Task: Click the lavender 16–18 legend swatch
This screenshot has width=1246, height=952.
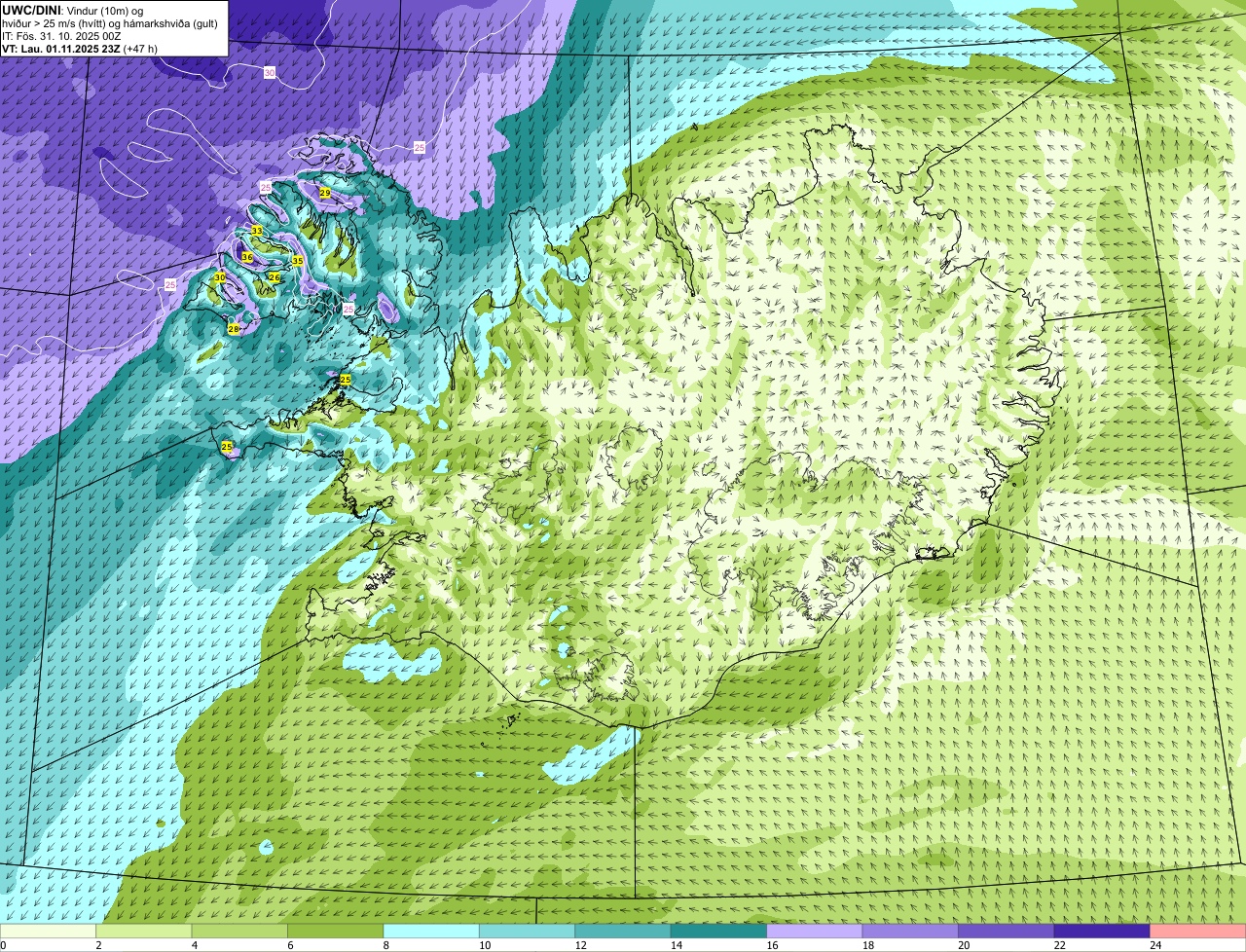Action: tap(815, 932)
